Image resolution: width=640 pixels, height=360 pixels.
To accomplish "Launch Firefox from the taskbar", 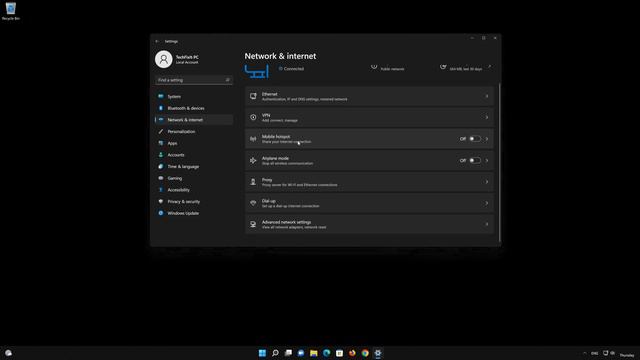I will coord(352,353).
